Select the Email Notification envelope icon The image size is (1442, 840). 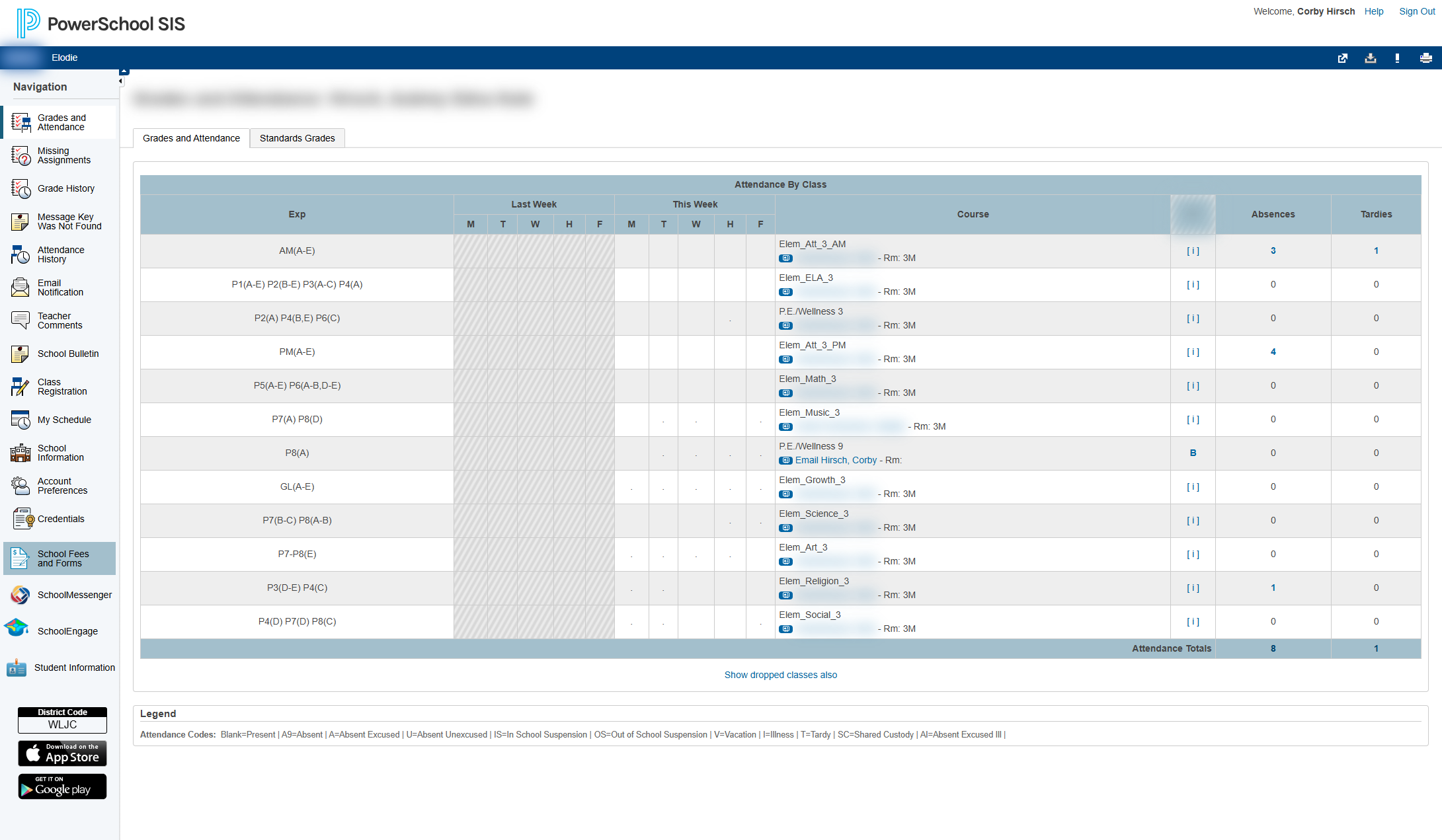click(20, 287)
